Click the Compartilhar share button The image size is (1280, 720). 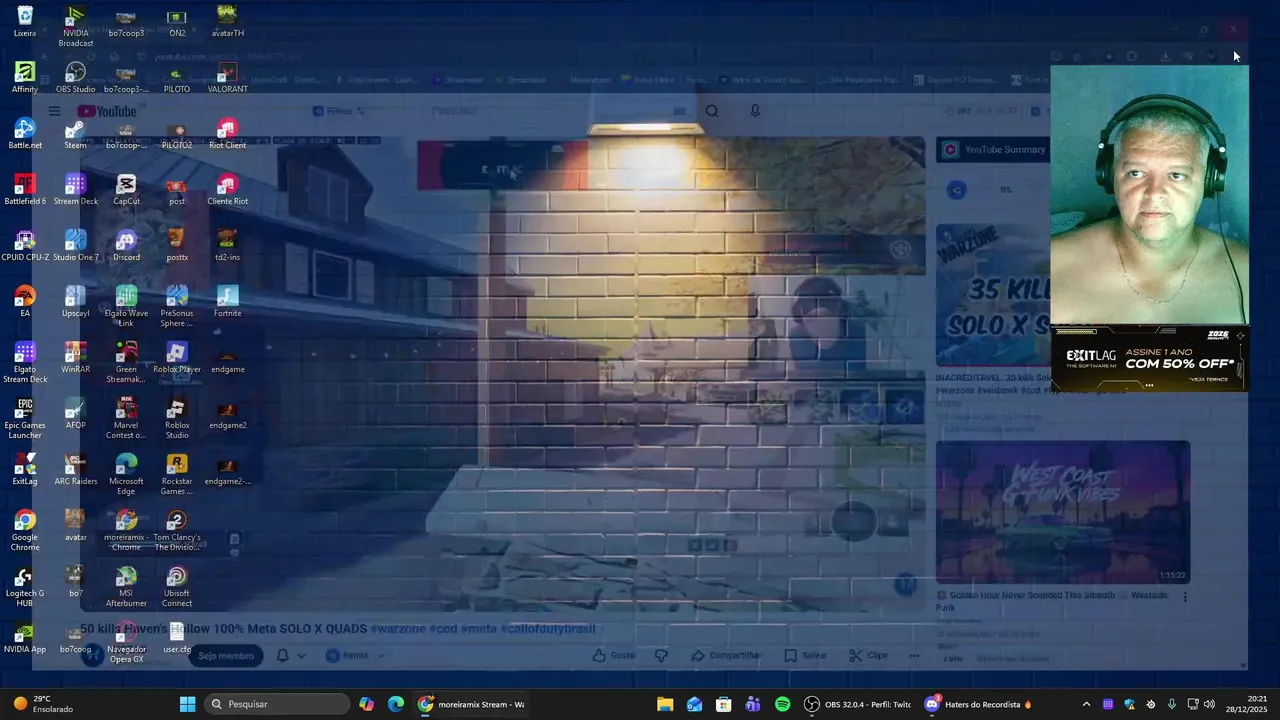pos(726,656)
